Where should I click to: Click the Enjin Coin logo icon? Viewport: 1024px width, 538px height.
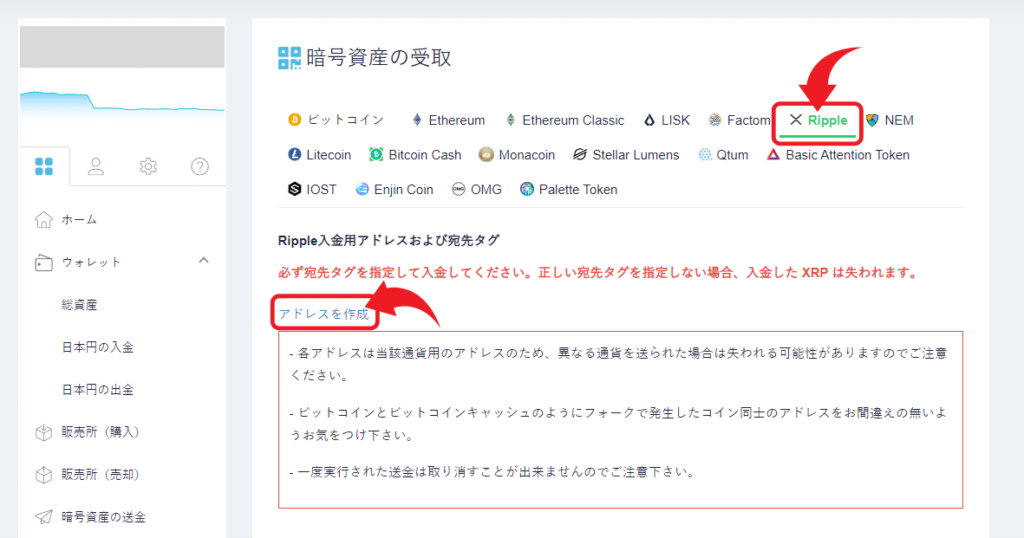pyautogui.click(x=362, y=189)
